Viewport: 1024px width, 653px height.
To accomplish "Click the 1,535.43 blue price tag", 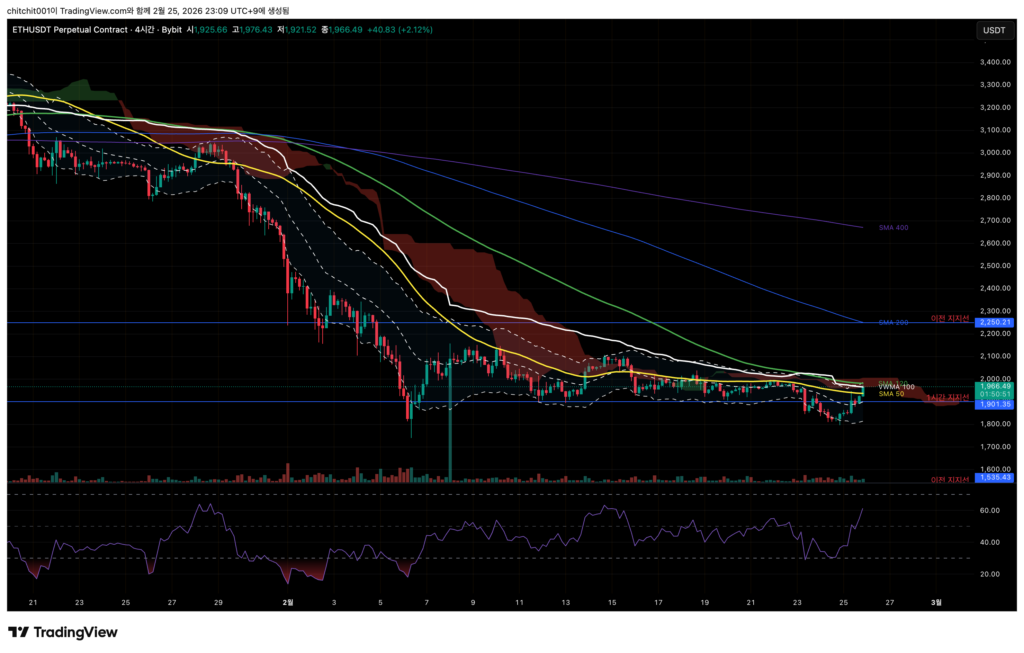I will click(x=994, y=478).
